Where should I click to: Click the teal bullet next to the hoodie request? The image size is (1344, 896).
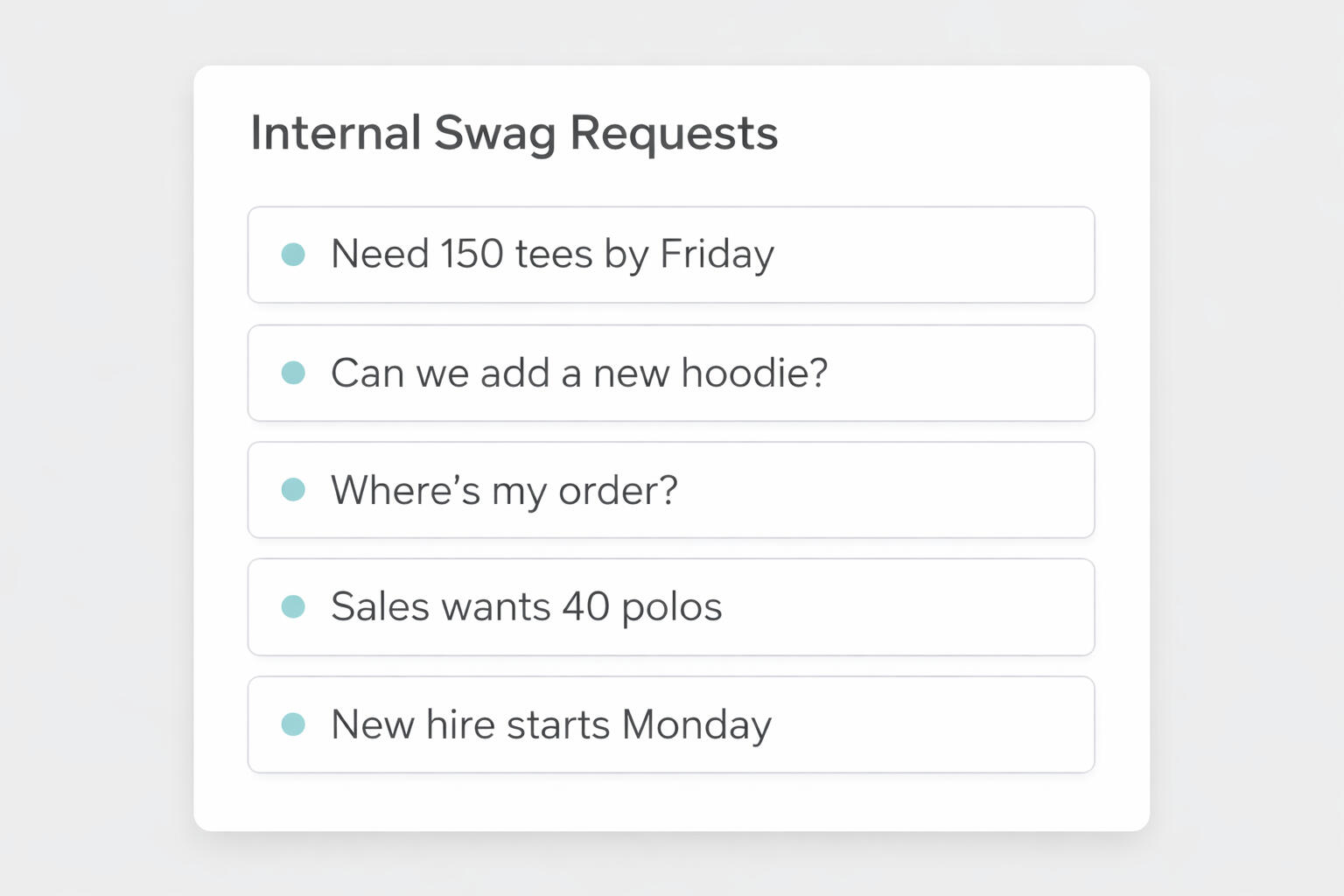(x=293, y=373)
